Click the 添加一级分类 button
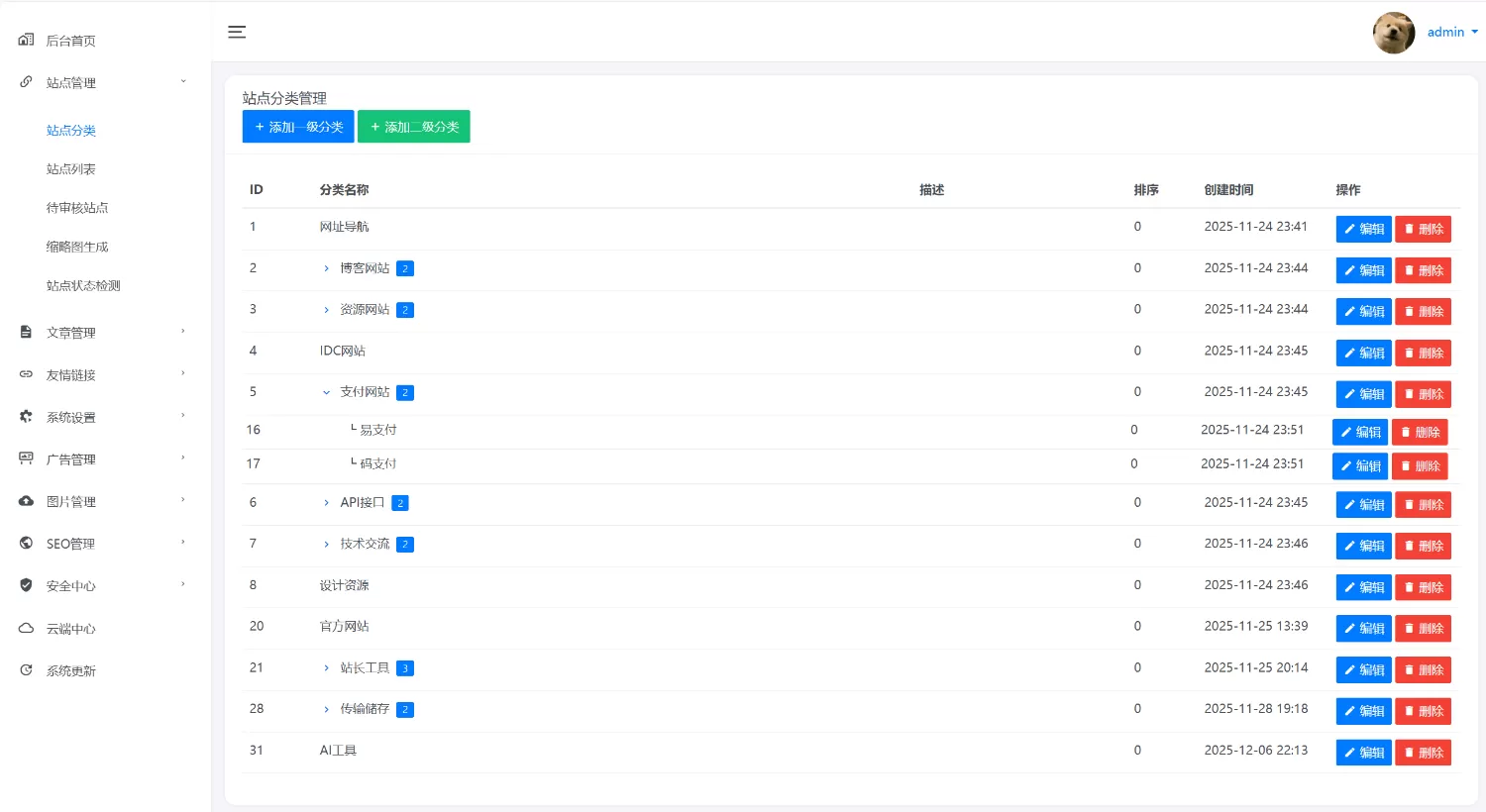This screenshot has width=1486, height=812. coord(298,127)
